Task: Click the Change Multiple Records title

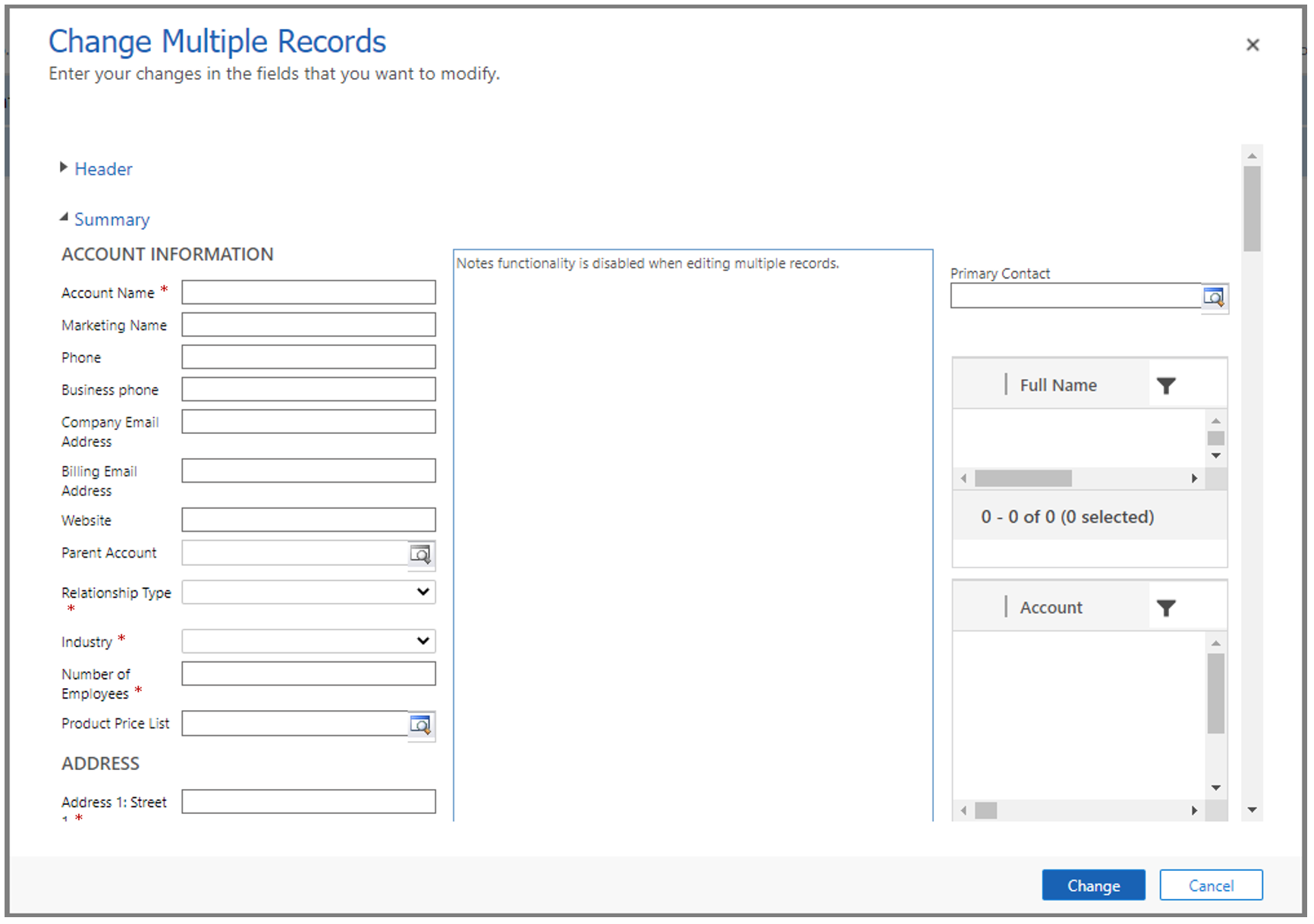Action: (217, 42)
